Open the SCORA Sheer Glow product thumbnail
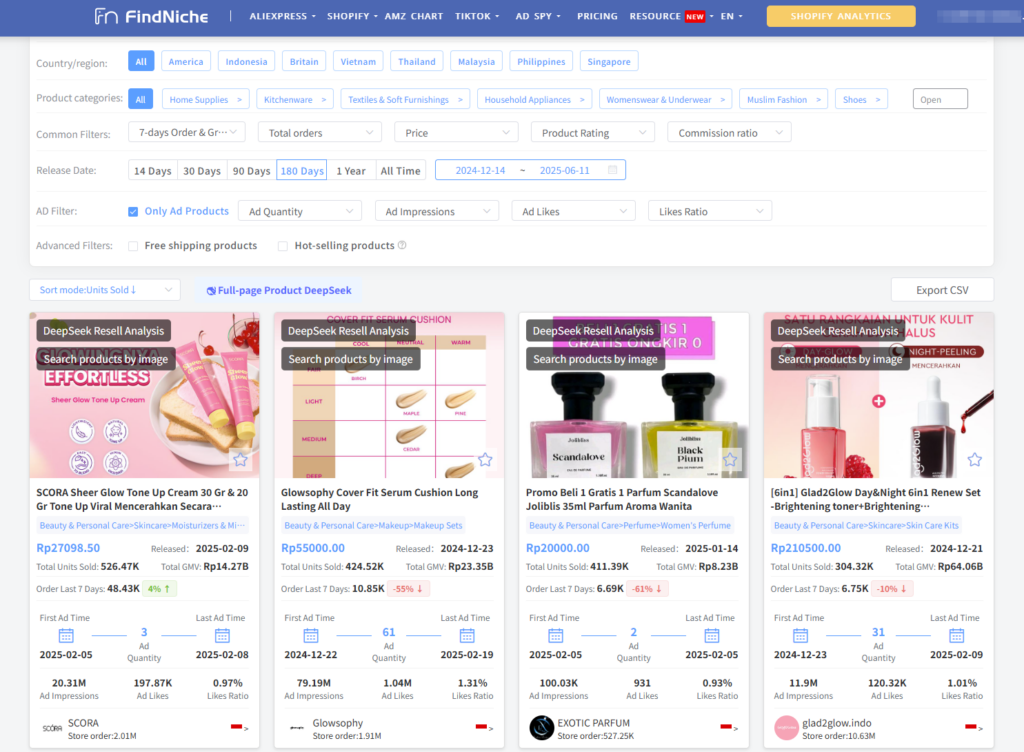Screen dimensions: 1024x752 pyautogui.click(x=144, y=395)
